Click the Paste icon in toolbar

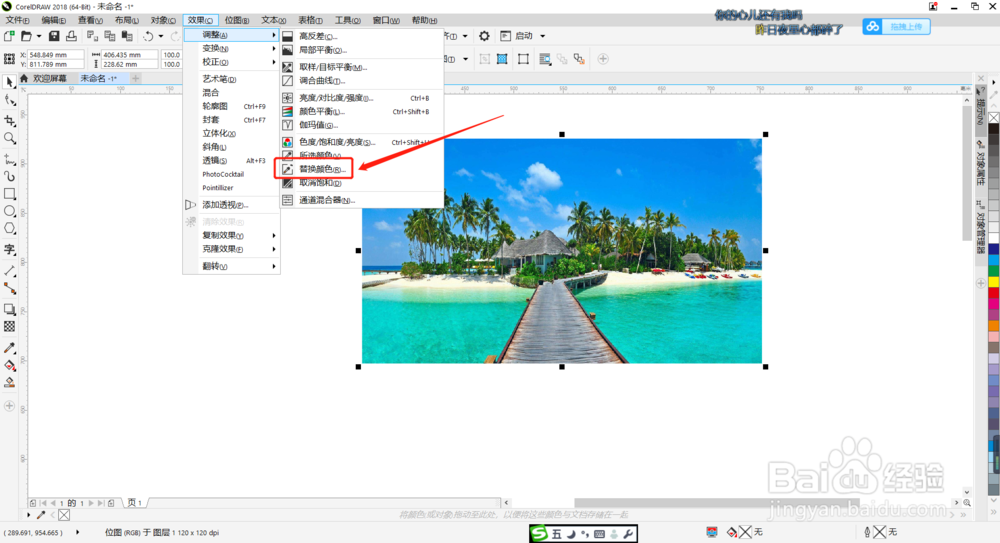point(127,36)
